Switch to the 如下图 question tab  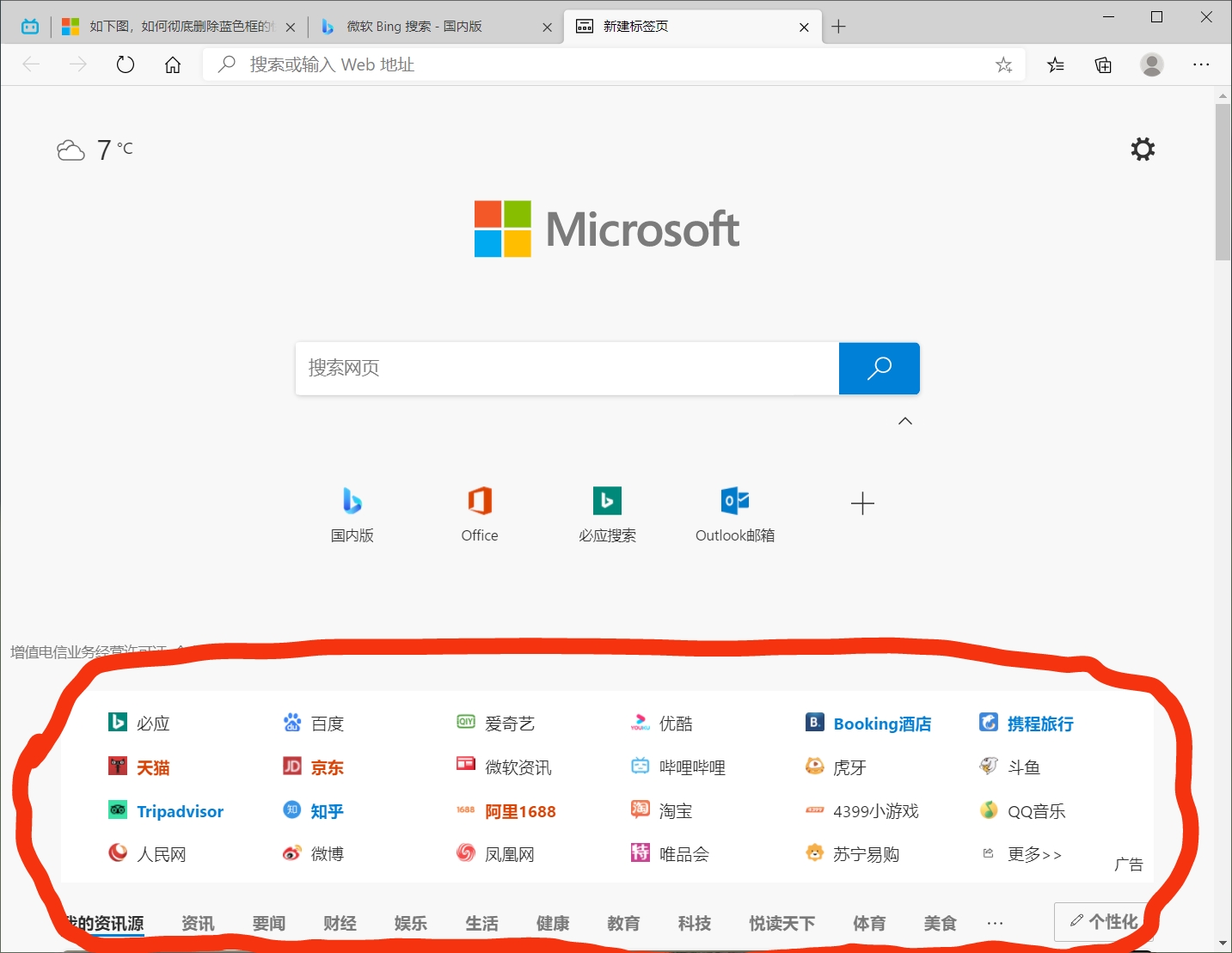tap(180, 27)
